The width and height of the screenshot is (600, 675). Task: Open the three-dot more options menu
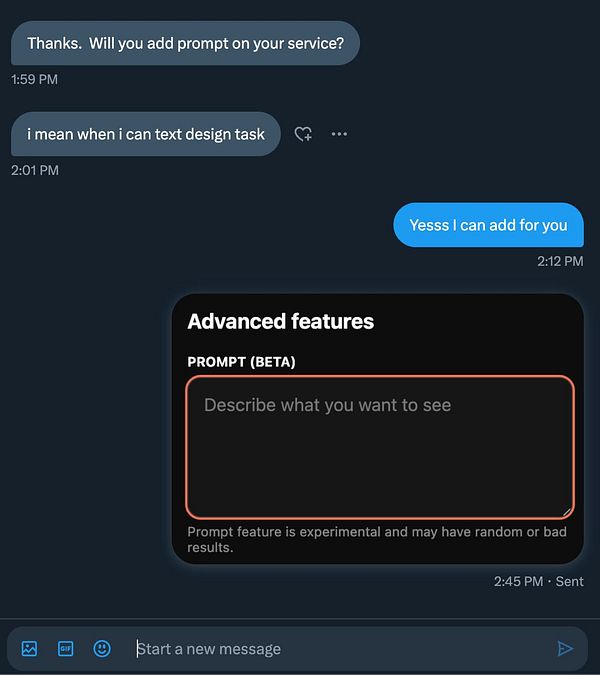(x=339, y=134)
